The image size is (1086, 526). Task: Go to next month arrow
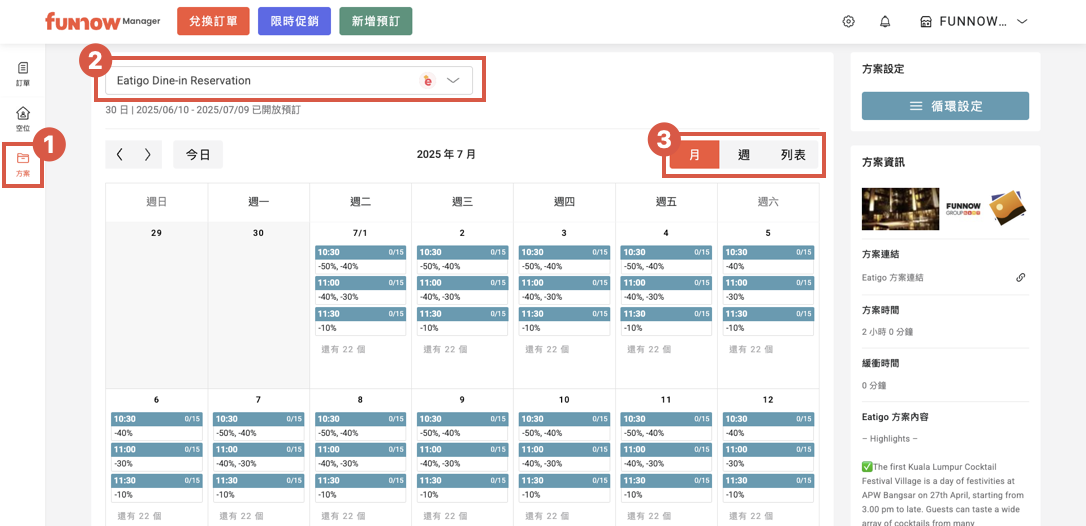pyautogui.click(x=148, y=154)
